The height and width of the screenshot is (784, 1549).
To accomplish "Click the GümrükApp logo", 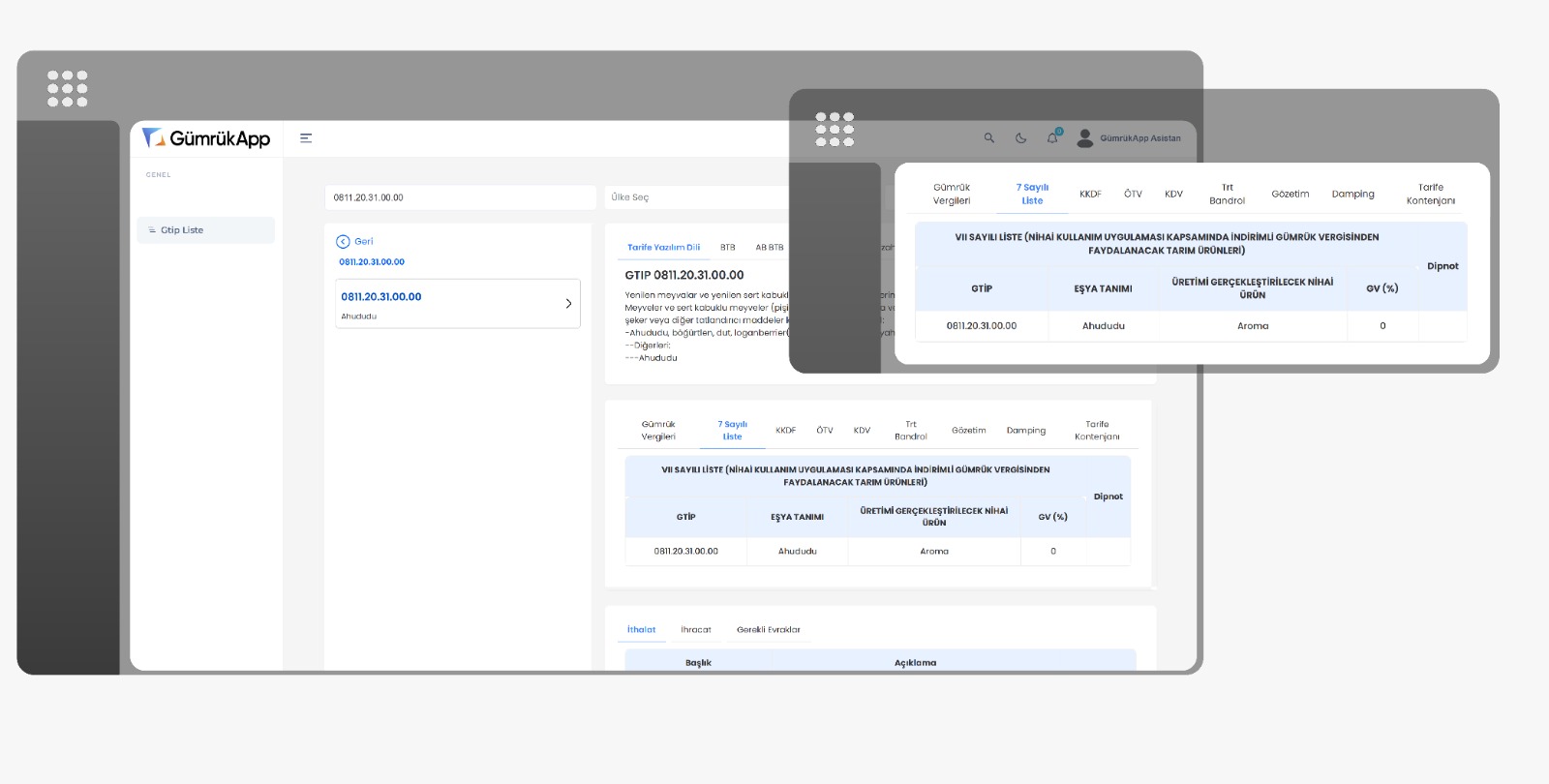I will [x=206, y=138].
